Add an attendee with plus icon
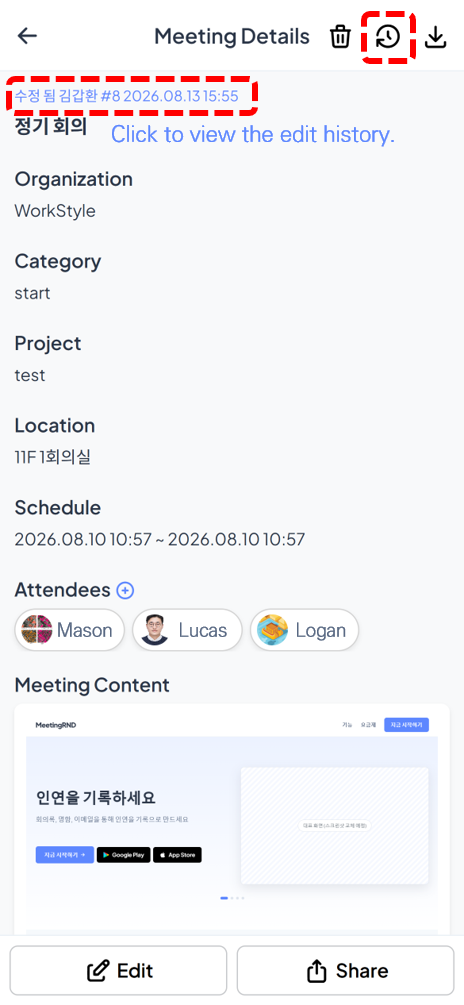 click(x=125, y=590)
